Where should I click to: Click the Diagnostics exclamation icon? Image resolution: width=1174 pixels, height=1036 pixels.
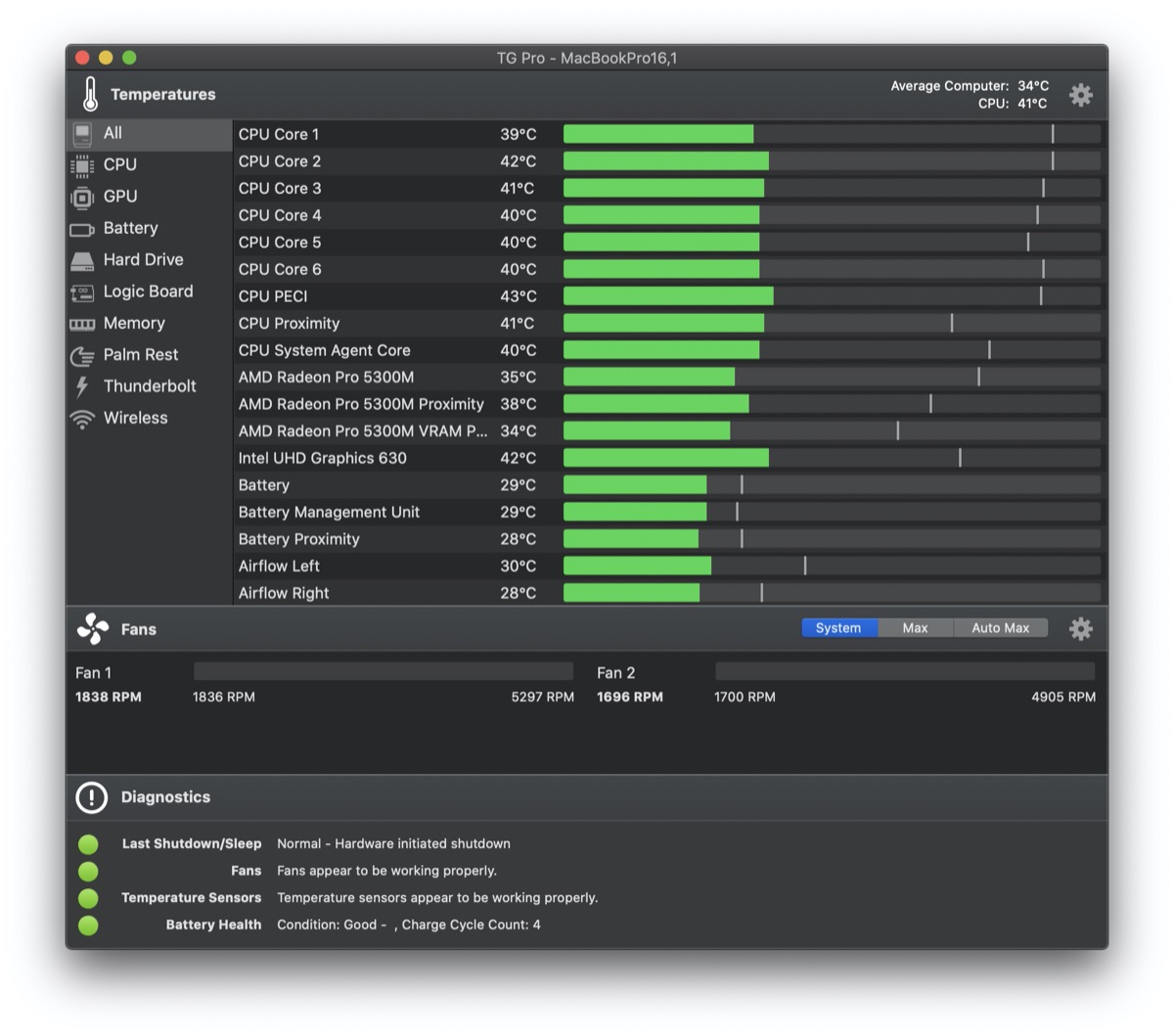click(x=92, y=797)
